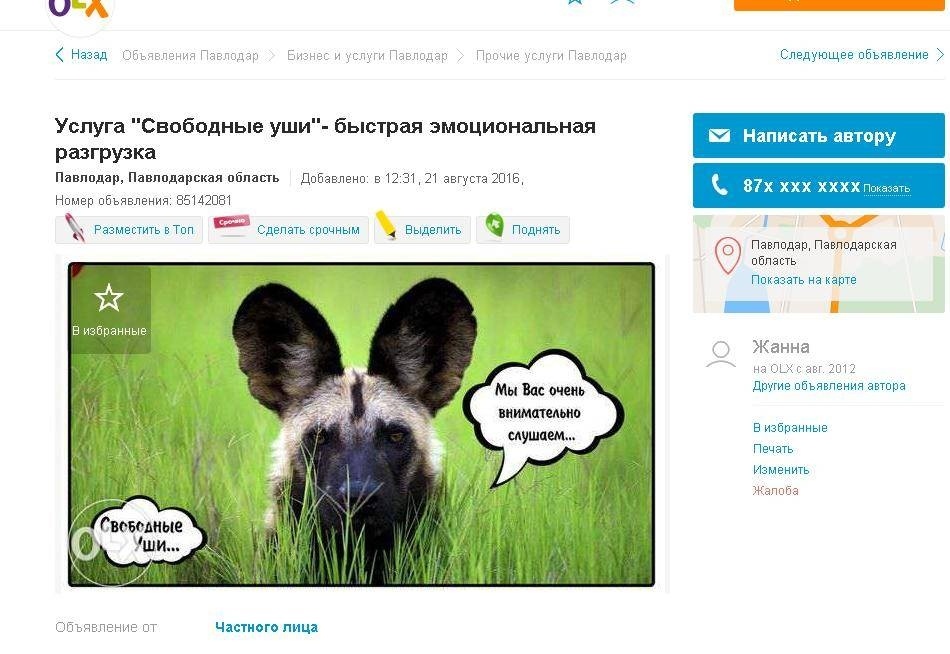The width and height of the screenshot is (950, 654).
Task: Click the Жалоба link
Action: (x=776, y=490)
